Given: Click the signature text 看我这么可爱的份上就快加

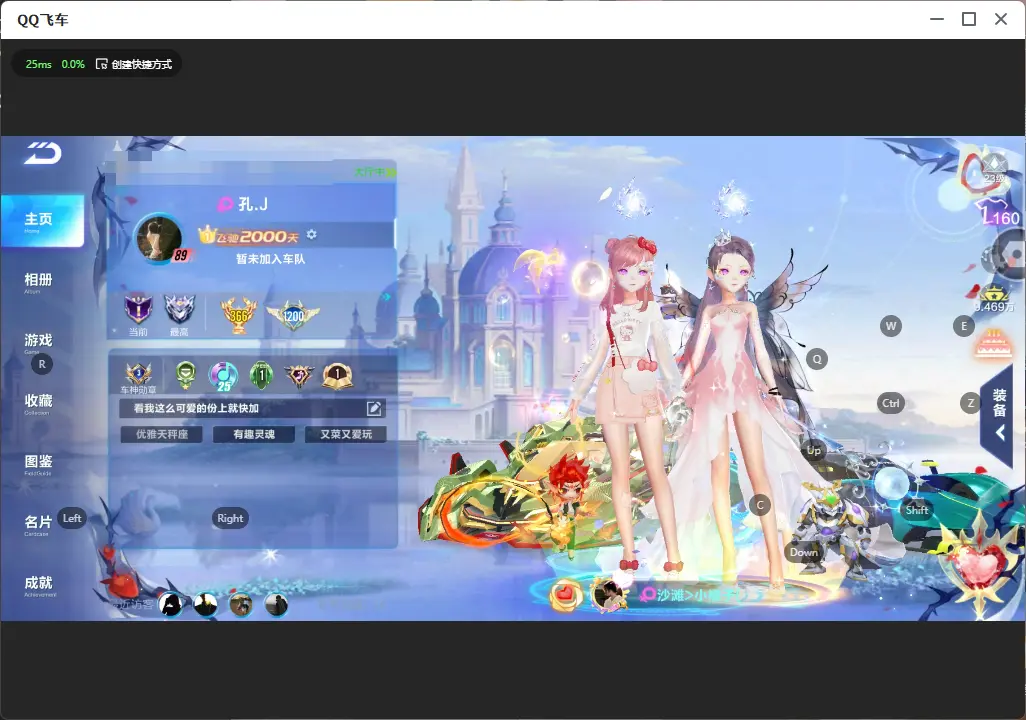Looking at the screenshot, I should [x=196, y=408].
